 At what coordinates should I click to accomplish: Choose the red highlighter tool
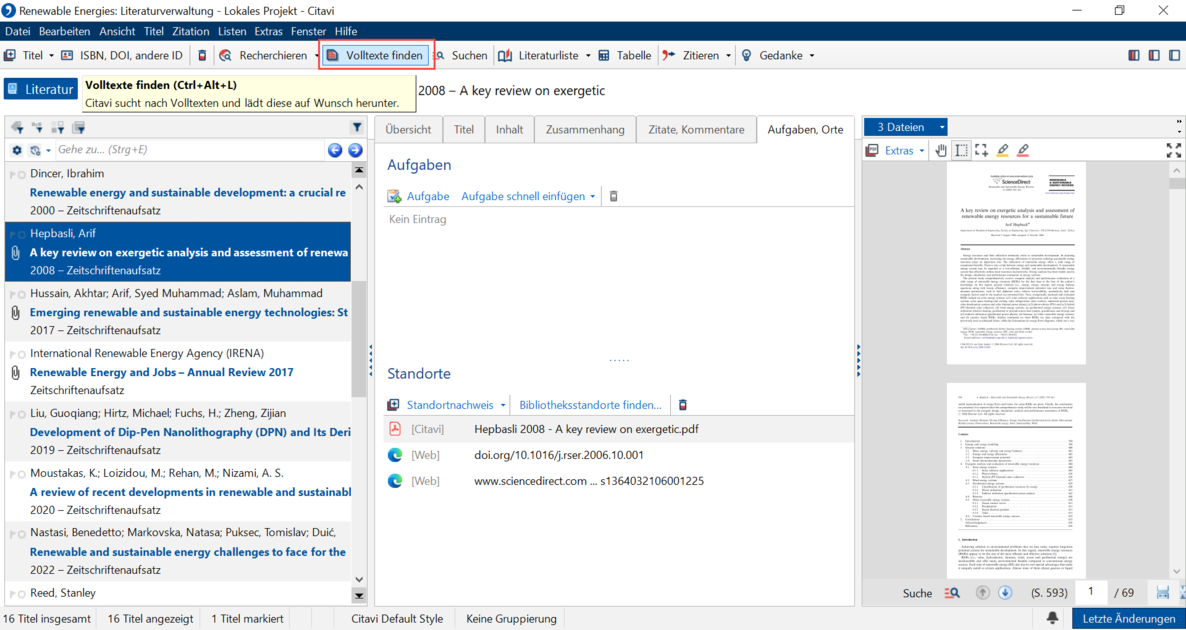coord(1023,151)
